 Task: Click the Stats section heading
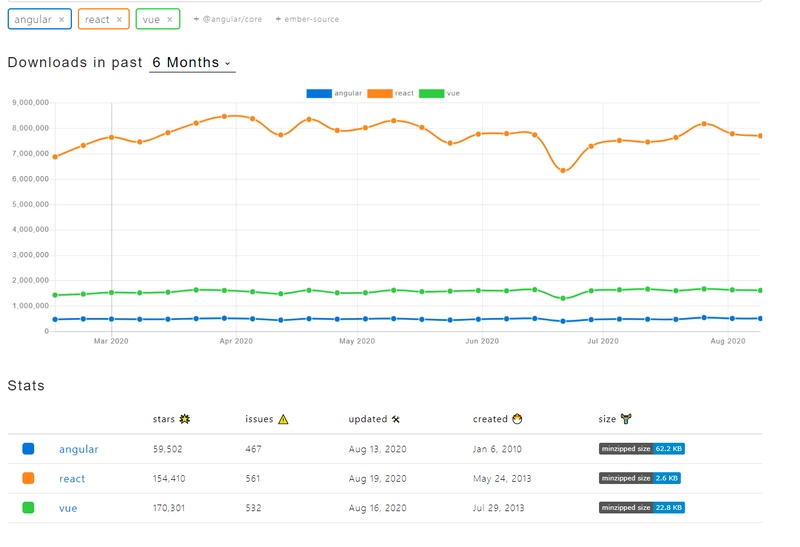26,385
